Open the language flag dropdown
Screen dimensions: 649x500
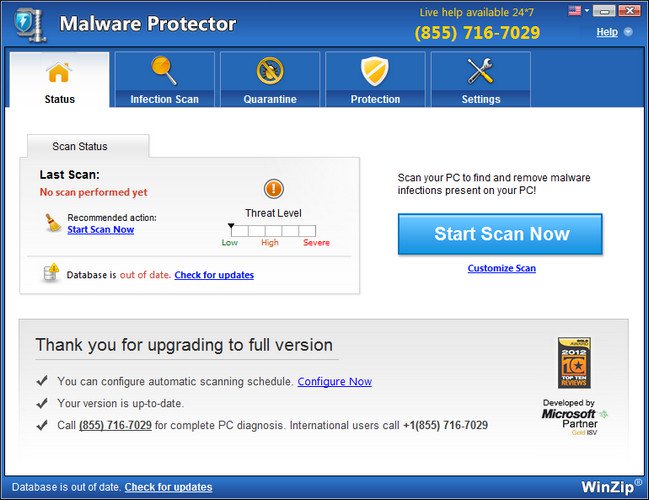[578, 11]
